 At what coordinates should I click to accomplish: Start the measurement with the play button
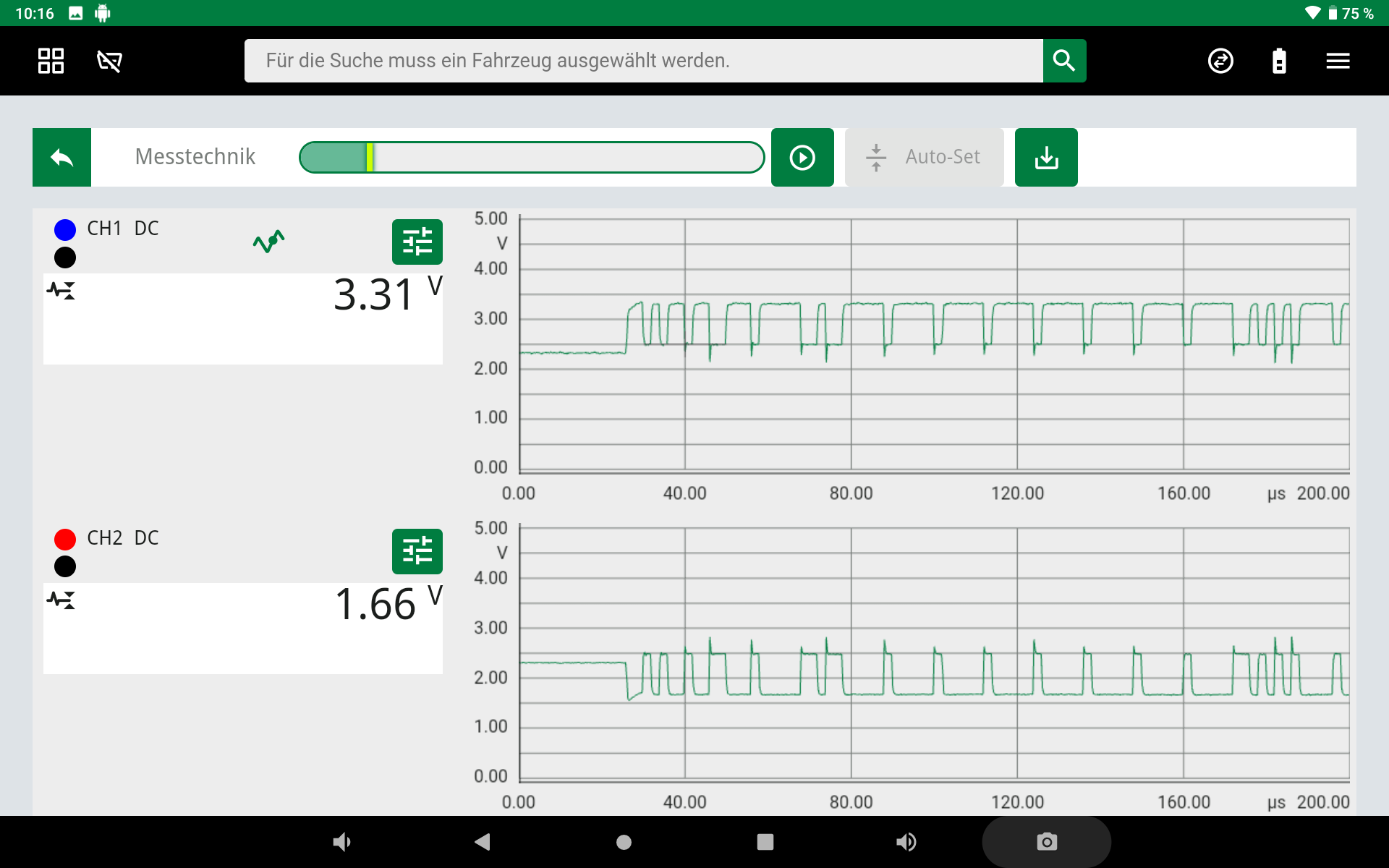pyautogui.click(x=802, y=157)
